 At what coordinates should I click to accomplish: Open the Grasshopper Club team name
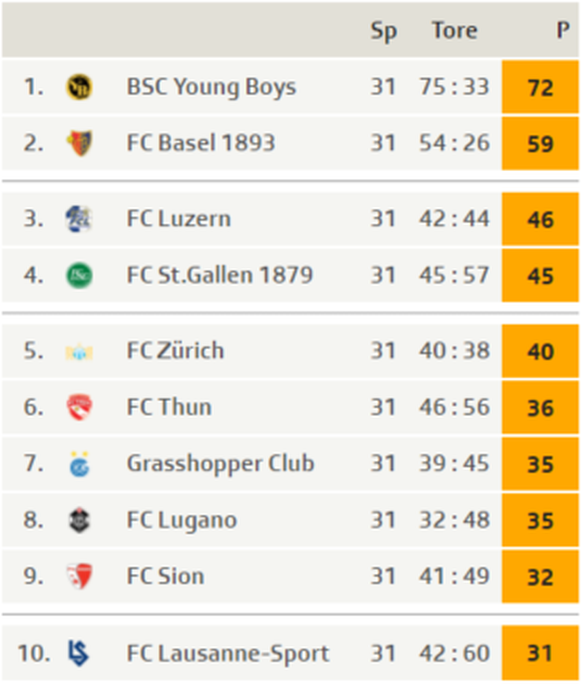tap(220, 464)
